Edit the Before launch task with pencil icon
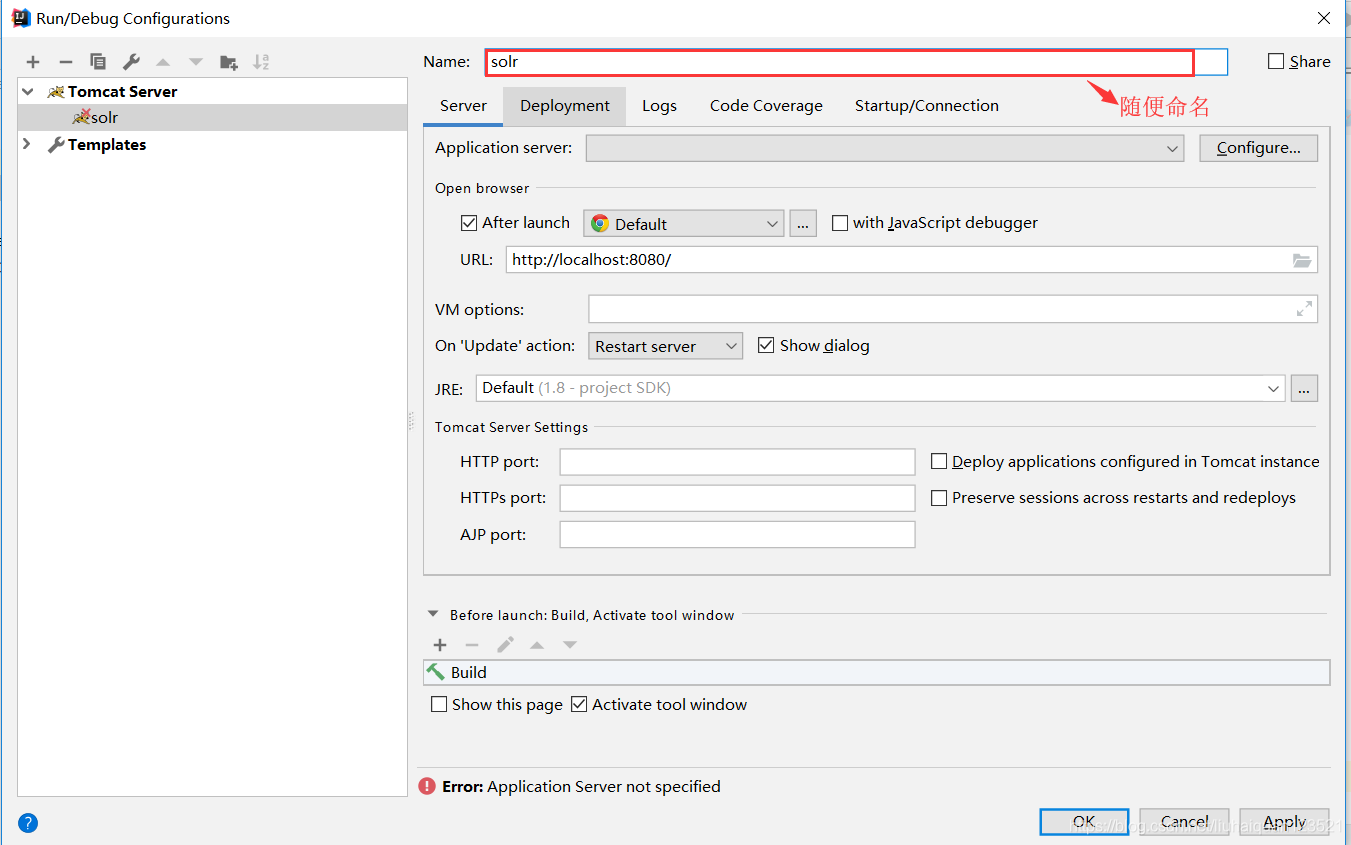The width and height of the screenshot is (1351, 845). [505, 645]
